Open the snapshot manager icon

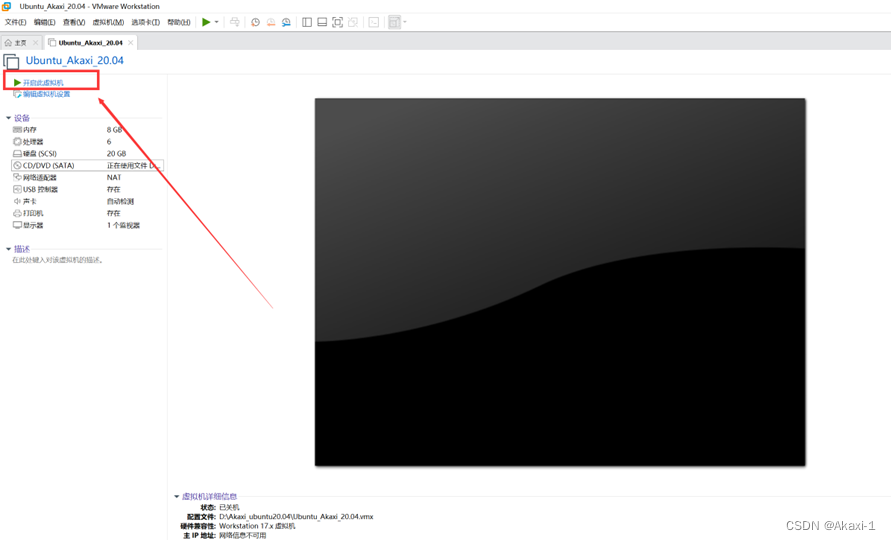(x=286, y=22)
